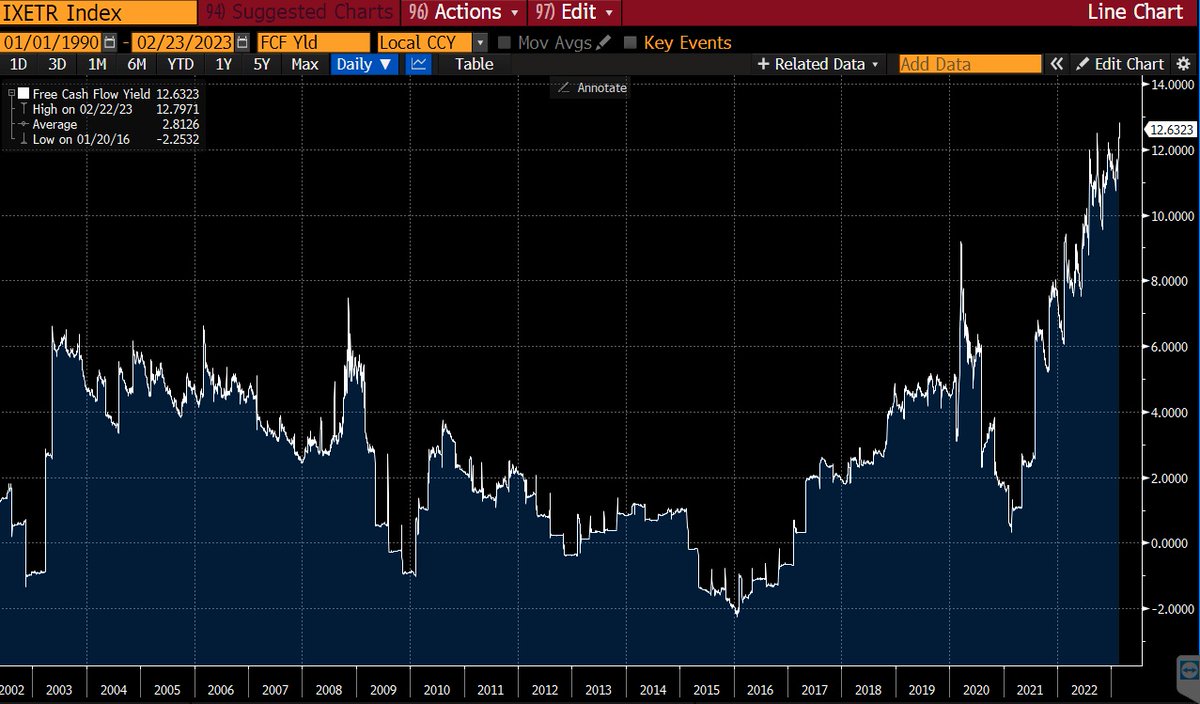
Task: Switch to the YTD tab
Action: click(x=179, y=63)
